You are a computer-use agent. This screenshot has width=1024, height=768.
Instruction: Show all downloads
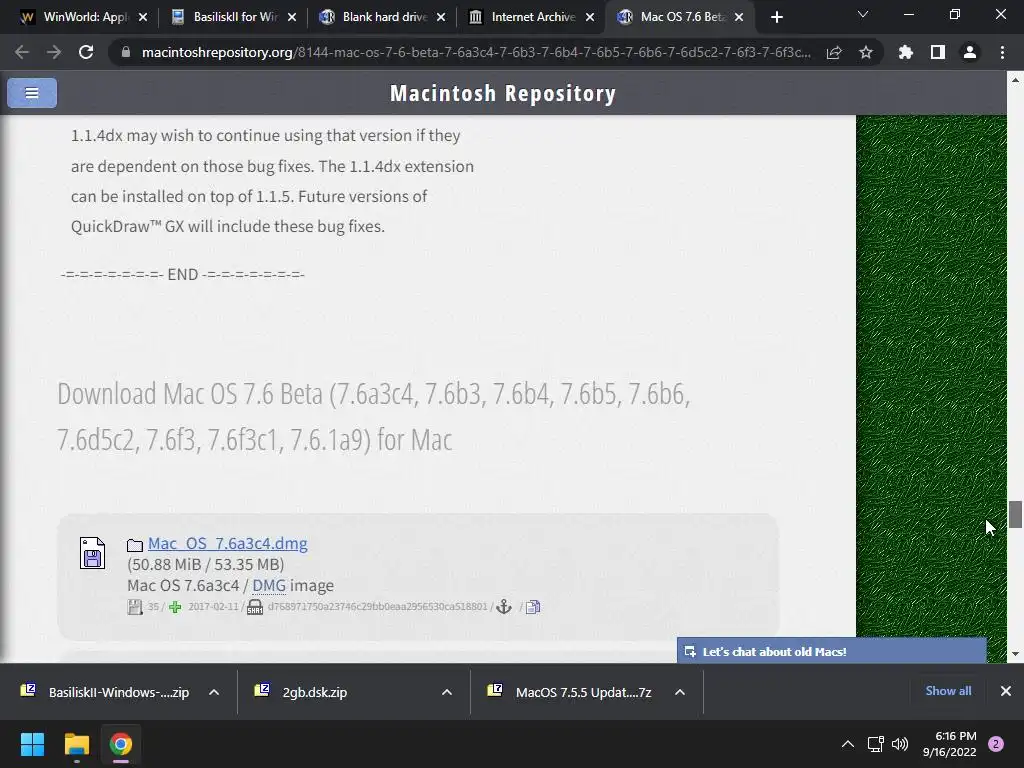[x=948, y=691]
